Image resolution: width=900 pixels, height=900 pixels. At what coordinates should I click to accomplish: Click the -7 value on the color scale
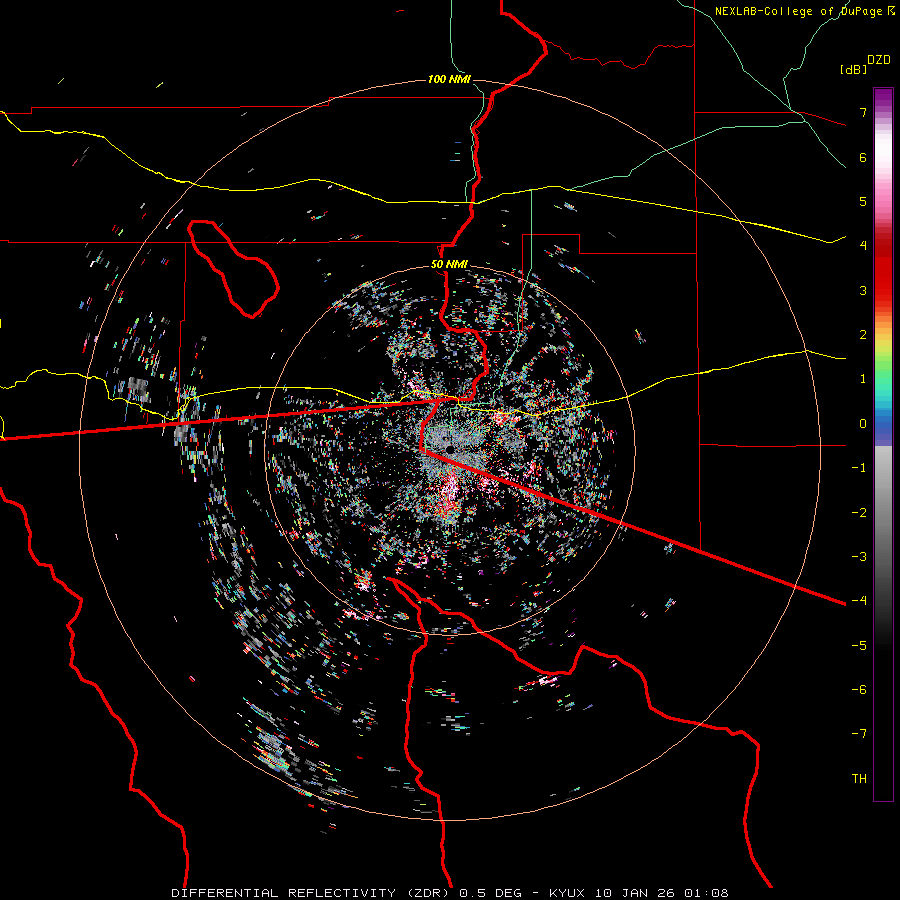[859, 734]
